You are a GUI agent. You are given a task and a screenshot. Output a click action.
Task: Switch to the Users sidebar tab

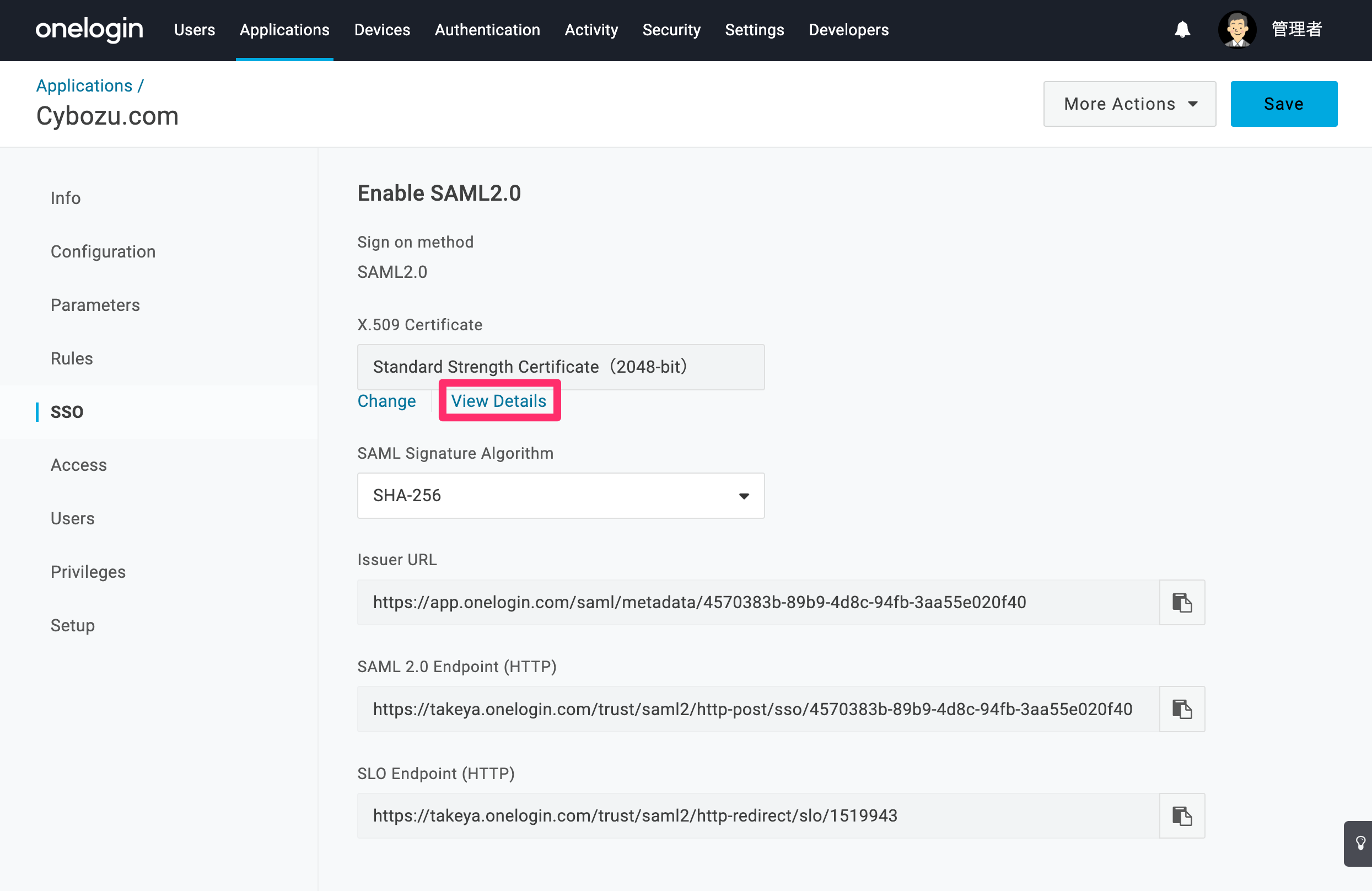(73, 518)
